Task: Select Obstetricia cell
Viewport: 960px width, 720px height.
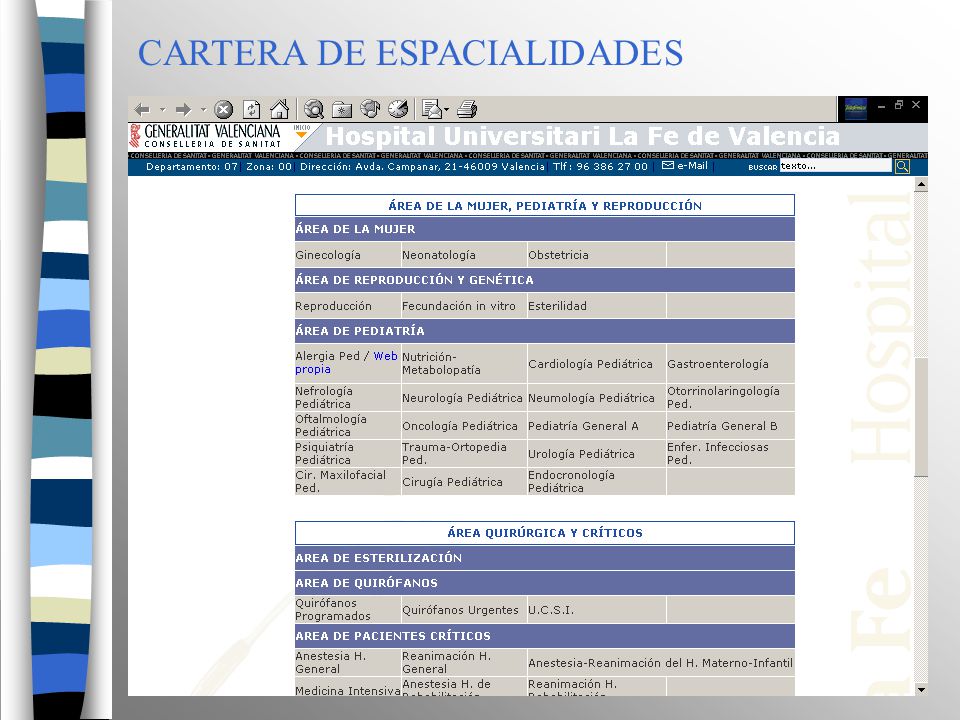Action: (x=596, y=255)
